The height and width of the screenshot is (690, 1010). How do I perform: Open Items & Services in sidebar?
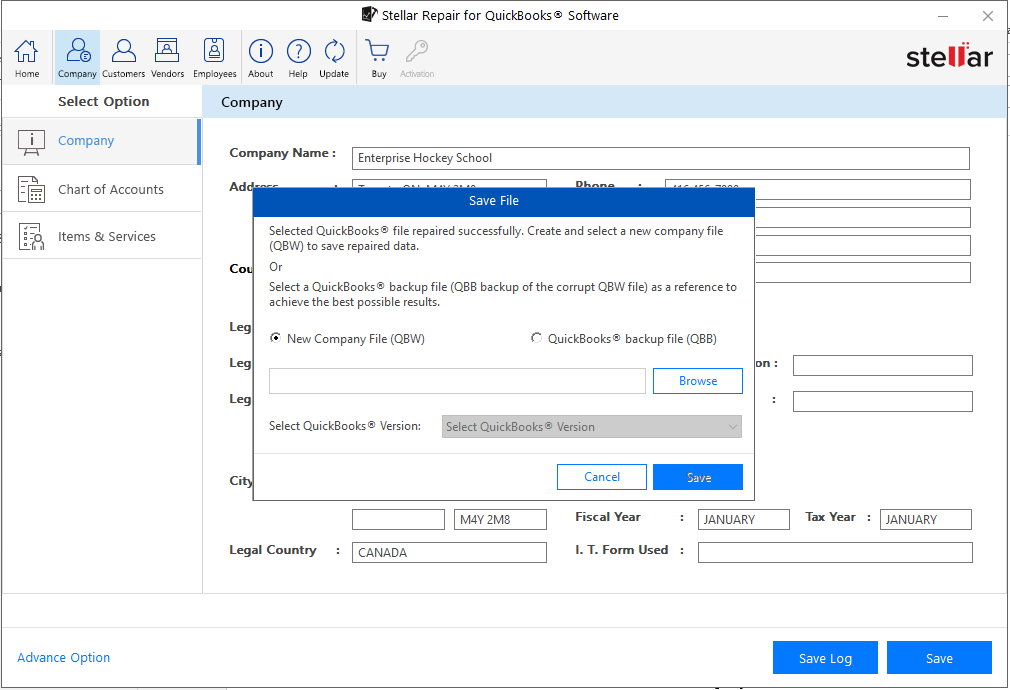[x=102, y=236]
